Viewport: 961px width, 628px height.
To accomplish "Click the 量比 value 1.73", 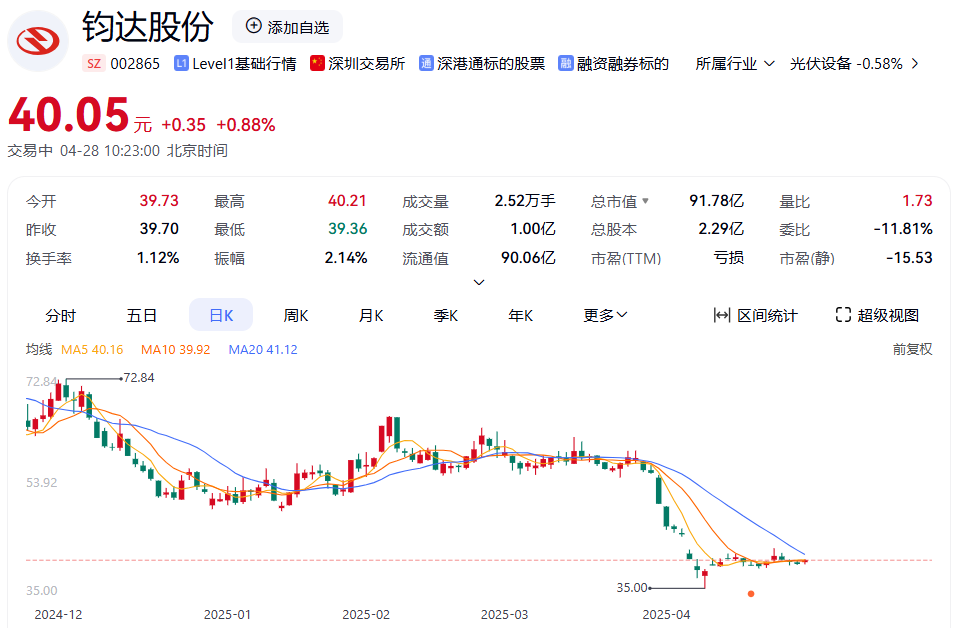I will coord(917,200).
